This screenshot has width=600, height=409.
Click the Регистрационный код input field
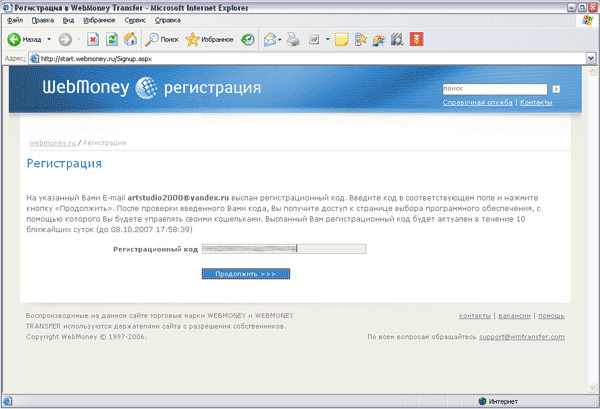point(284,249)
